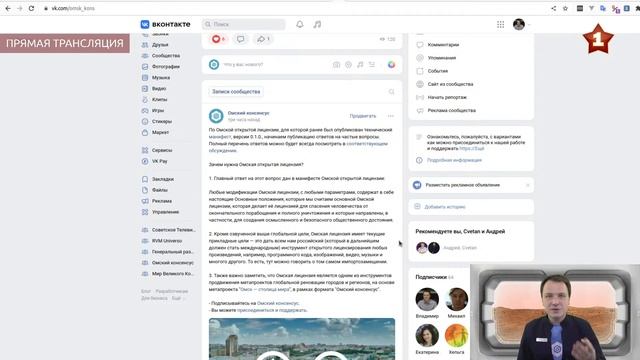Open the 'Омский консенсус' post author name
Screen dimensions: 640x360
pyautogui.click(x=248, y=113)
